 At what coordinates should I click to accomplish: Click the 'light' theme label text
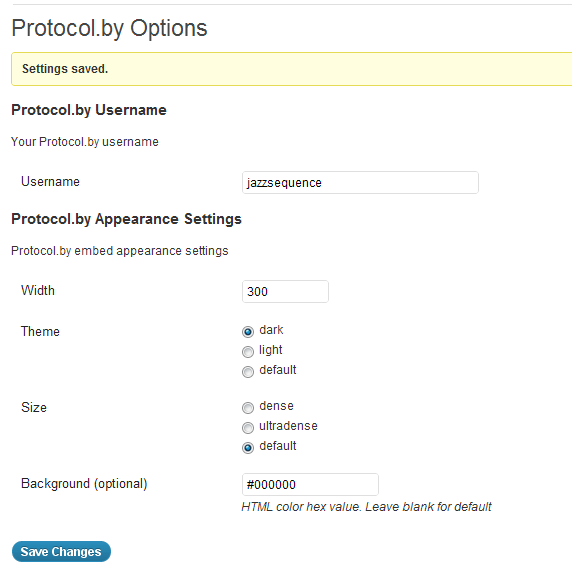click(270, 350)
